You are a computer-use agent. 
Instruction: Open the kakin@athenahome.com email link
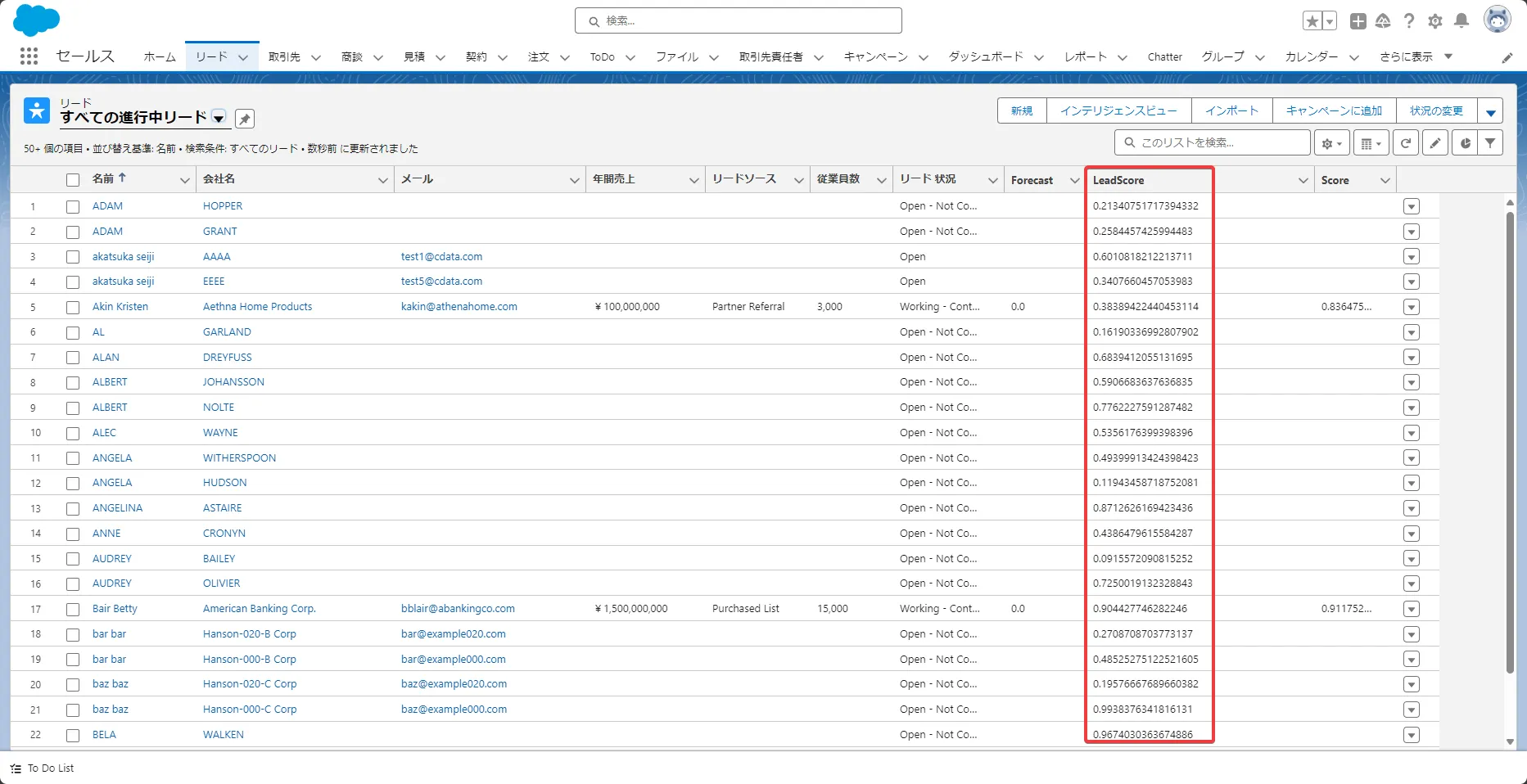click(459, 306)
